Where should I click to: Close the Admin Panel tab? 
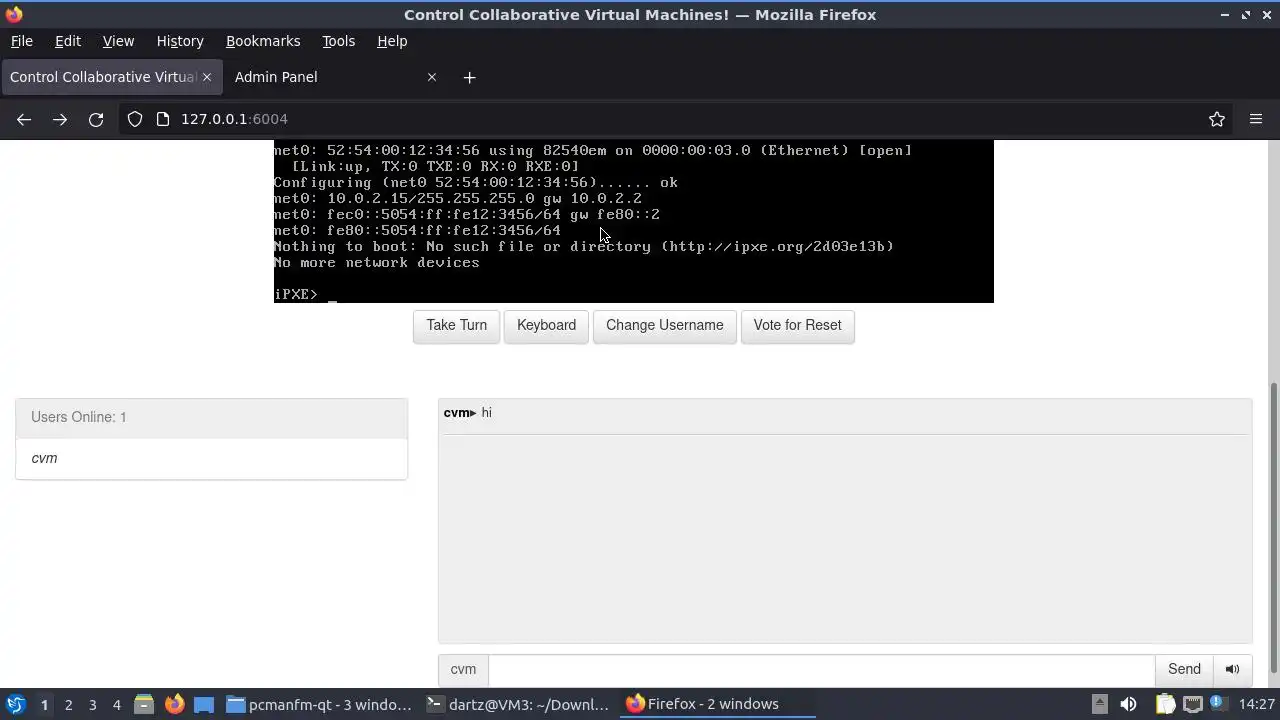coord(432,77)
